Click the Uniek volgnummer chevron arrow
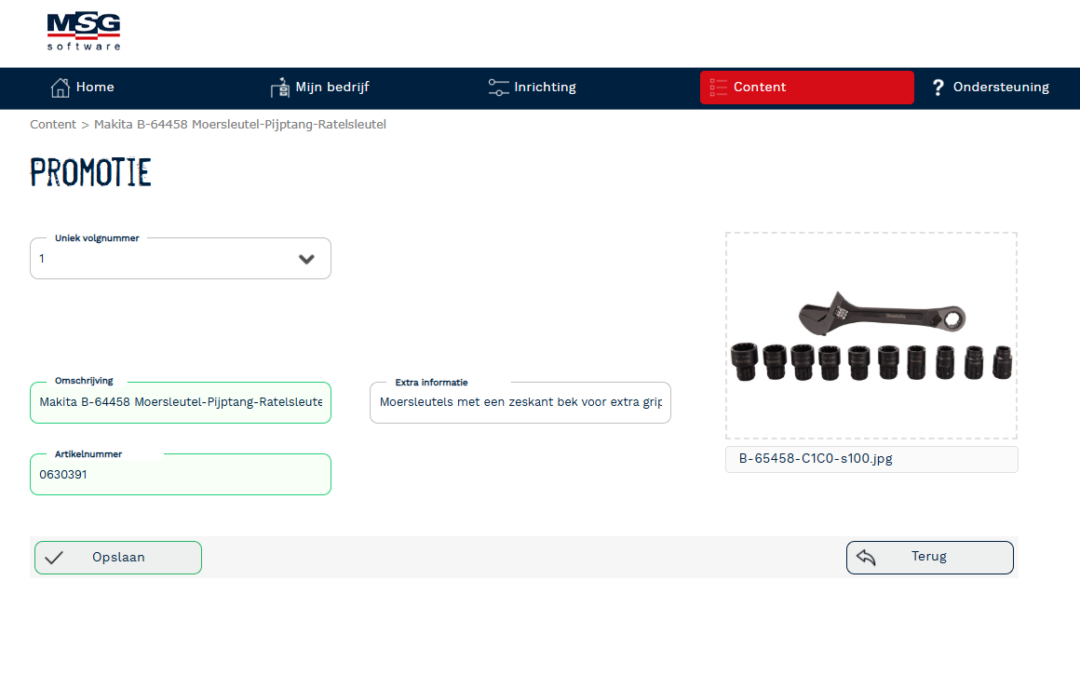Screen dimensions: 1080x675 pyautogui.click(x=307, y=259)
